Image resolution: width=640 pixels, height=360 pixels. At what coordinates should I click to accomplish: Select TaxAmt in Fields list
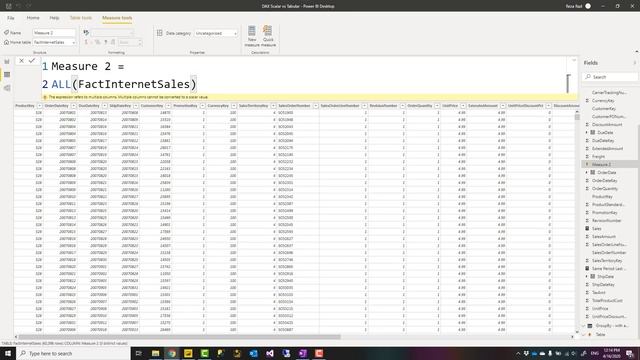click(599, 293)
